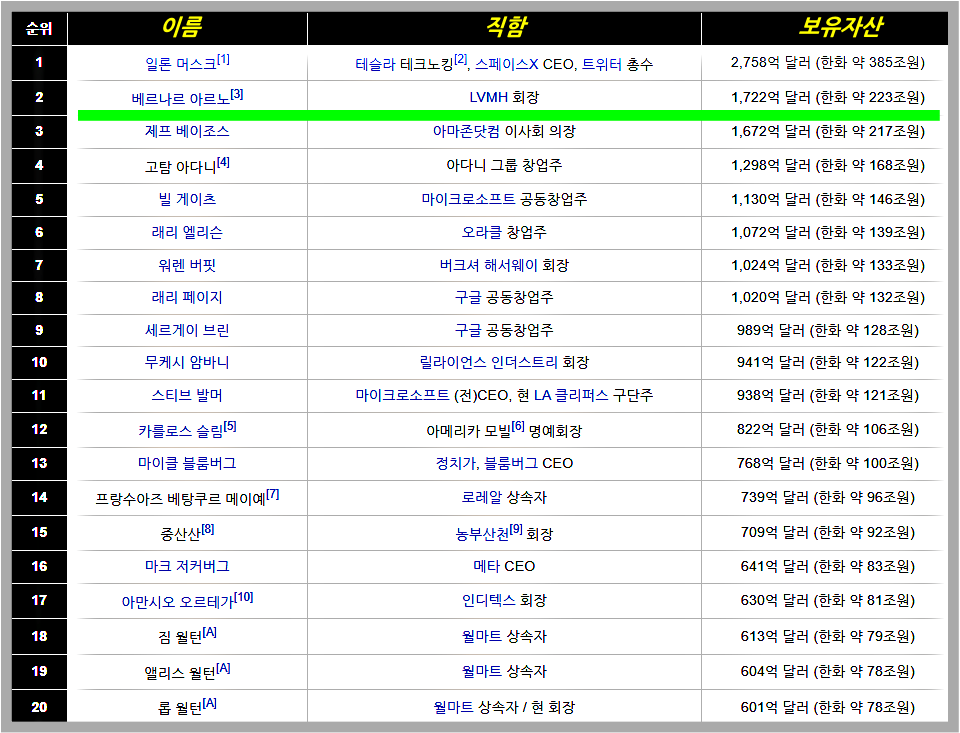Select the 2,758억 달러 asset cell

point(828,62)
